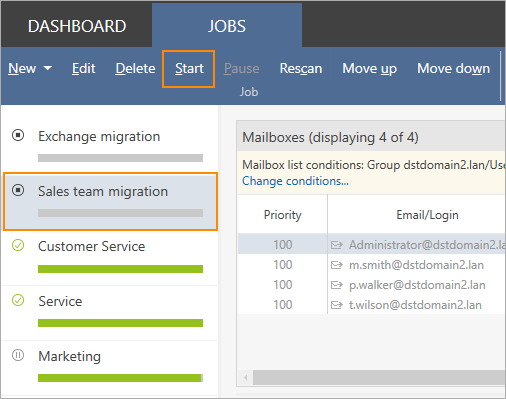Click the Customer Service progress bar
This screenshot has width=506, height=399.
point(120,269)
